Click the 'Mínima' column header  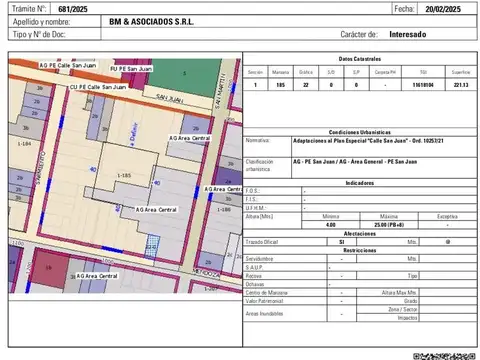click(x=331, y=216)
